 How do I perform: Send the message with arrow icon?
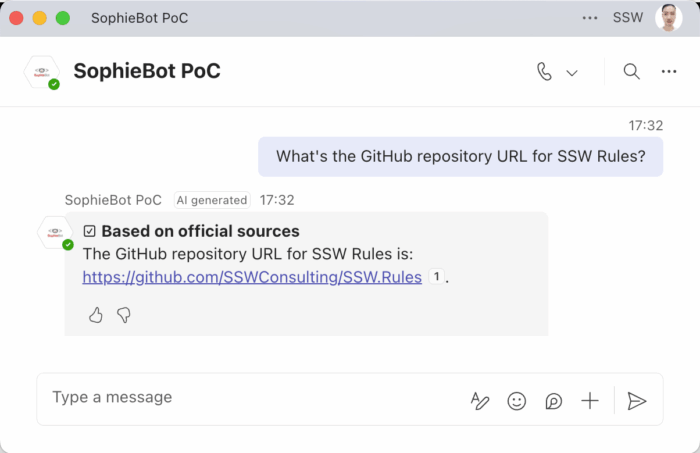tap(637, 401)
